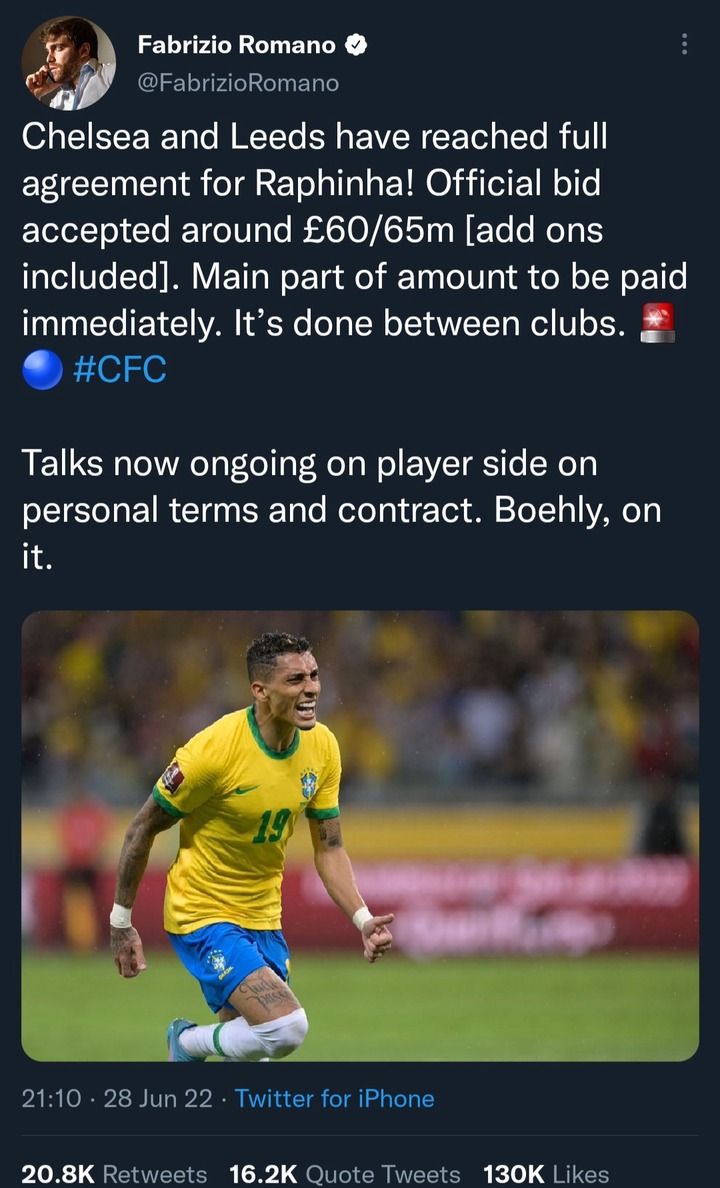The height and width of the screenshot is (1188, 720).
Task: Open the attached Raphinha photo
Action: [360, 836]
